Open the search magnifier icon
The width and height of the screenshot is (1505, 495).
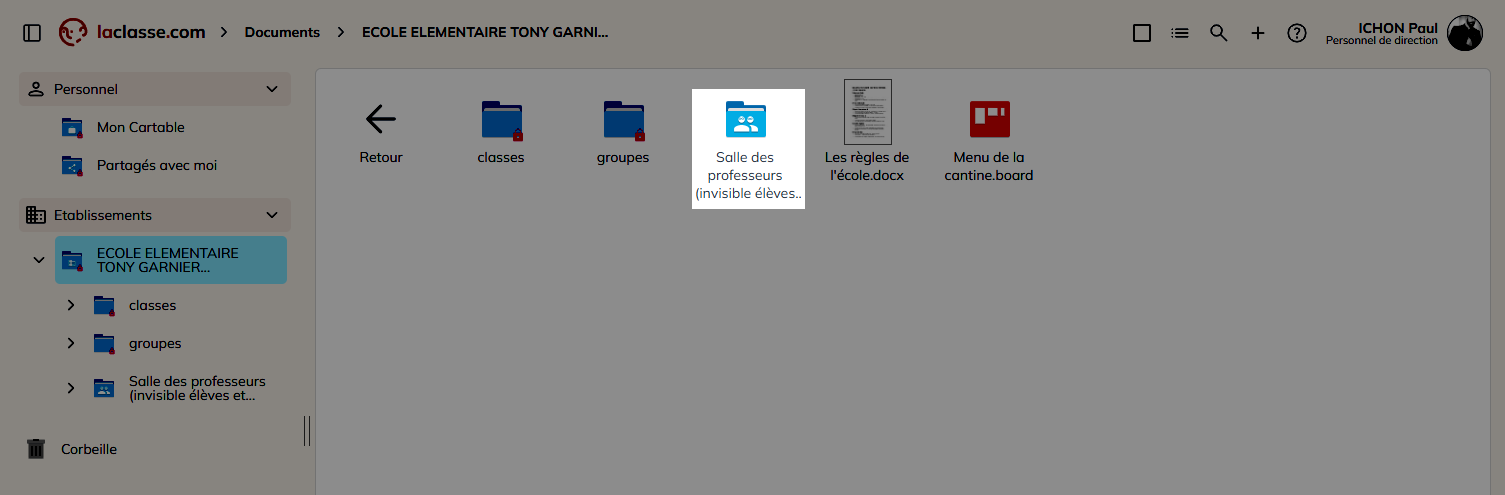[1218, 33]
